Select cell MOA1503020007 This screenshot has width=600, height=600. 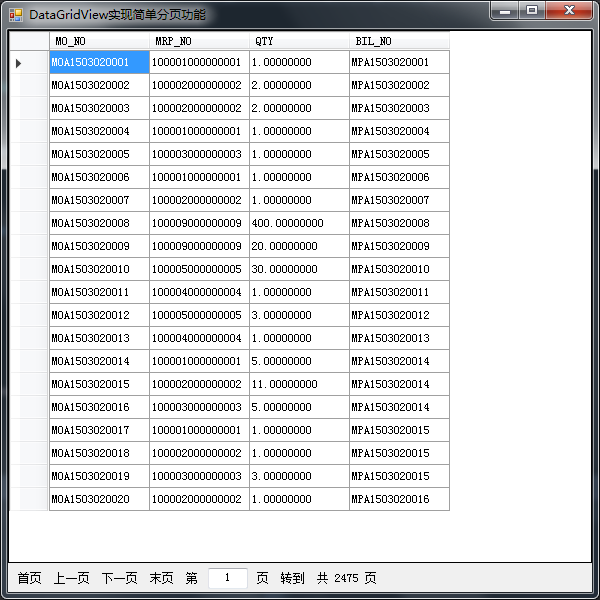click(x=99, y=200)
